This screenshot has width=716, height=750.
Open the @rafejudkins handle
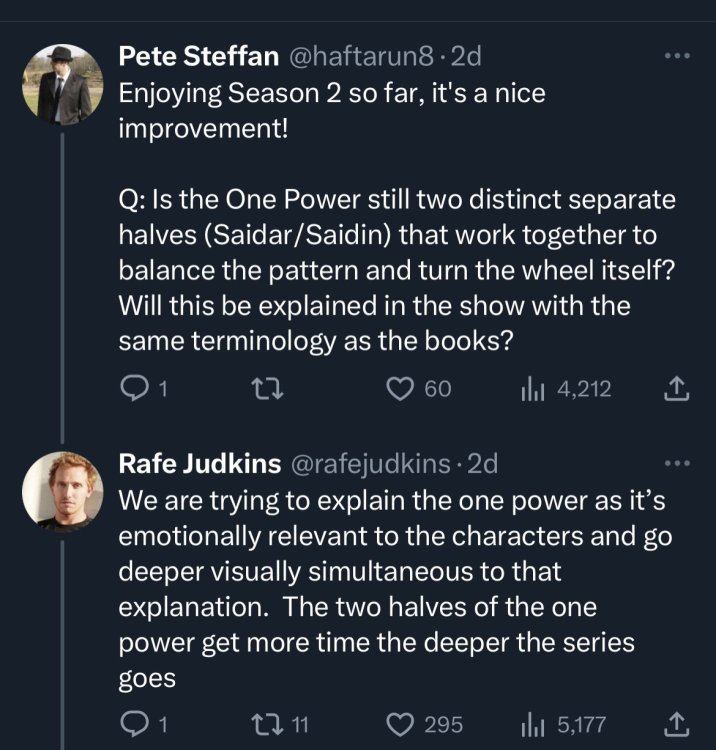pos(372,464)
